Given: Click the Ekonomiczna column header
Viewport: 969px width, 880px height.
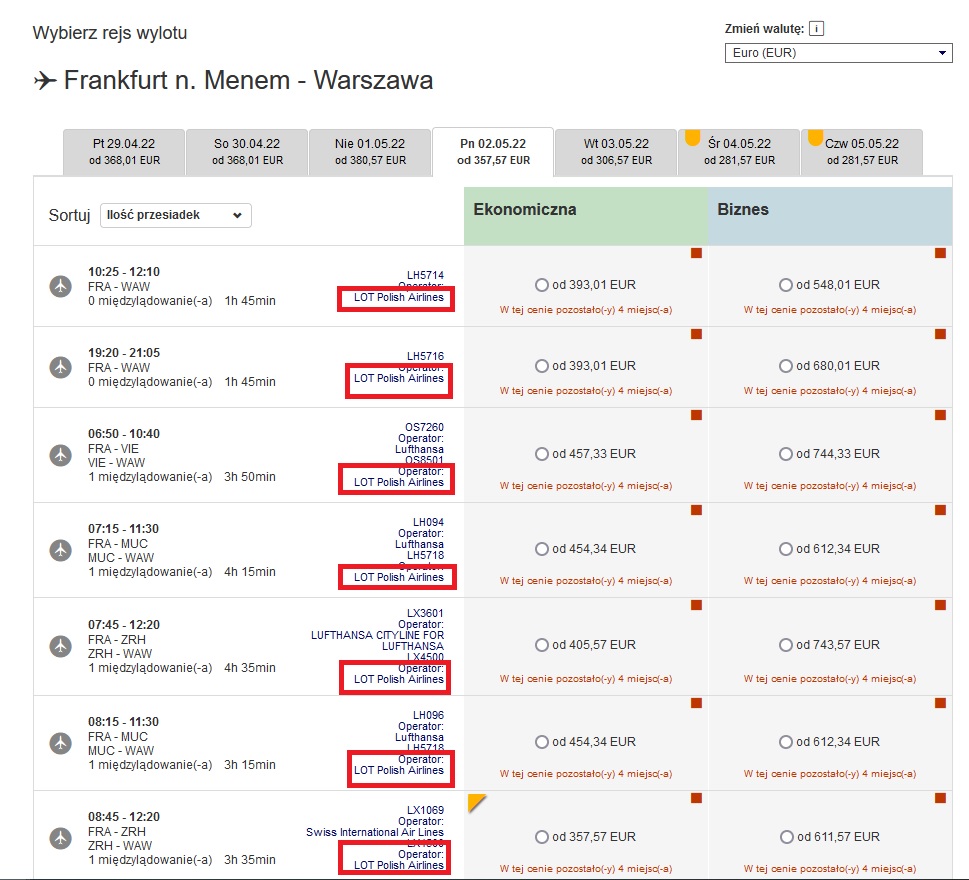Looking at the screenshot, I should pyautogui.click(x=586, y=216).
